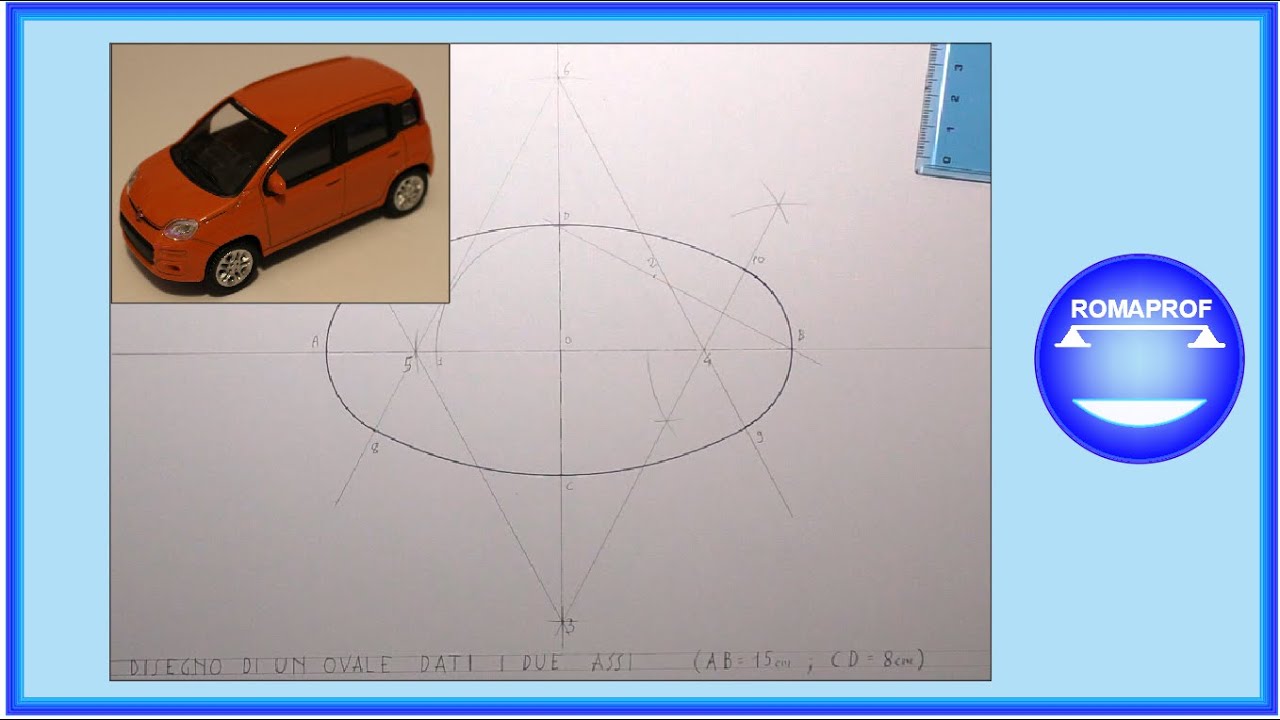Click the label '9' on the oval's lower right
Image resolution: width=1280 pixels, height=720 pixels.
(759, 436)
